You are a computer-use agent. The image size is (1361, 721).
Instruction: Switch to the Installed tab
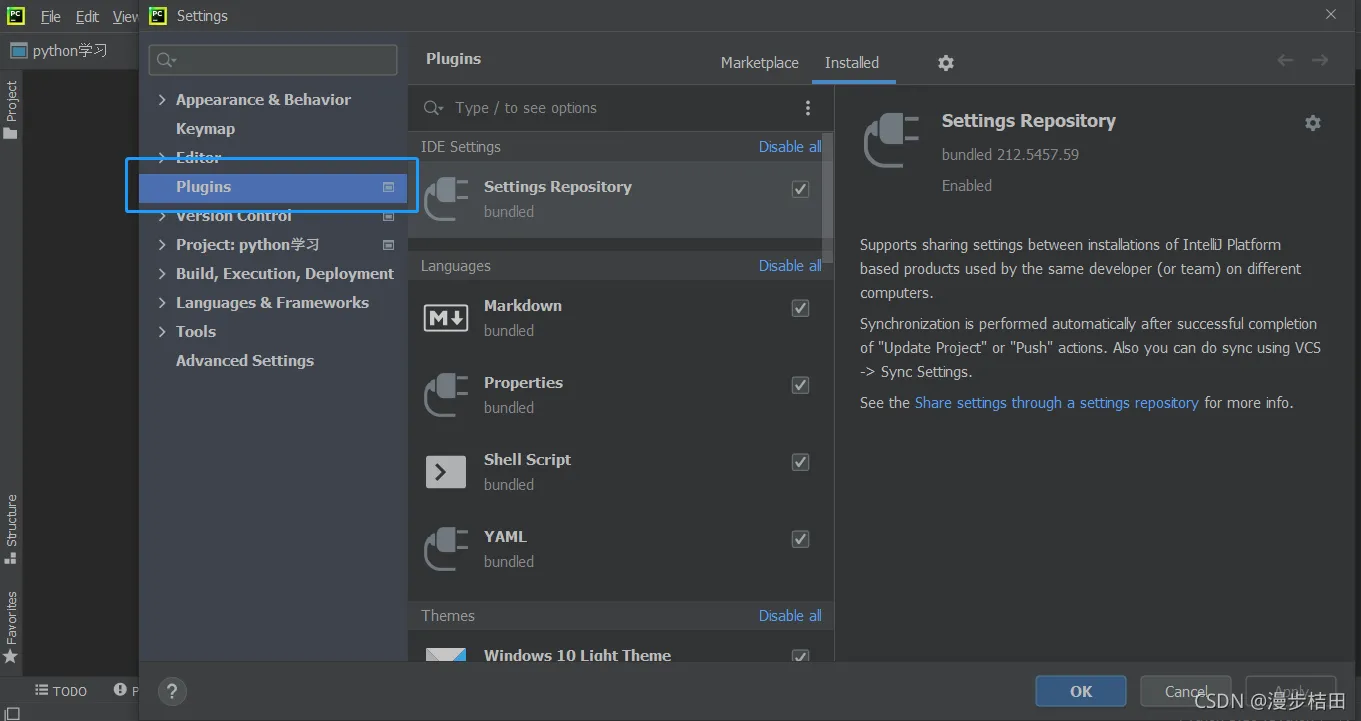click(852, 62)
